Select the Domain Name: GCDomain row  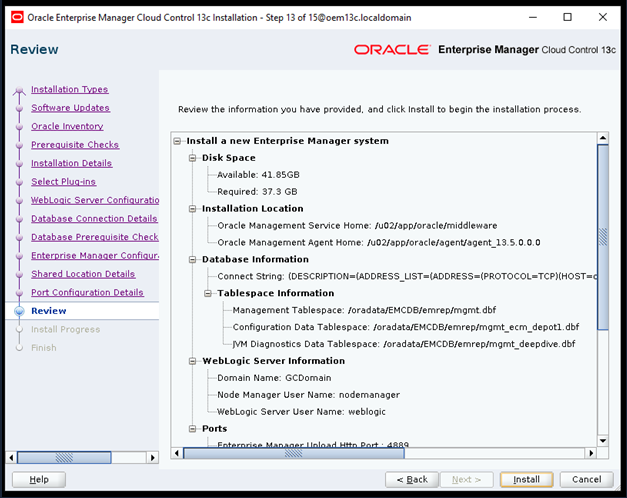click(x=274, y=378)
